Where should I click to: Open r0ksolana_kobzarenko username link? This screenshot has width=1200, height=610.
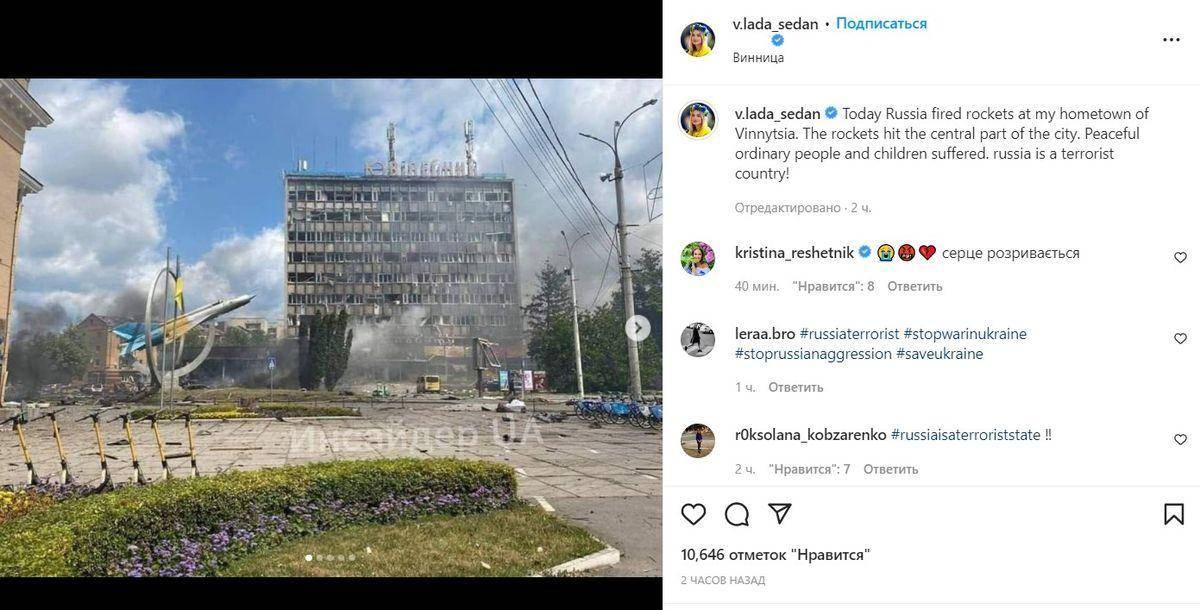click(810, 435)
